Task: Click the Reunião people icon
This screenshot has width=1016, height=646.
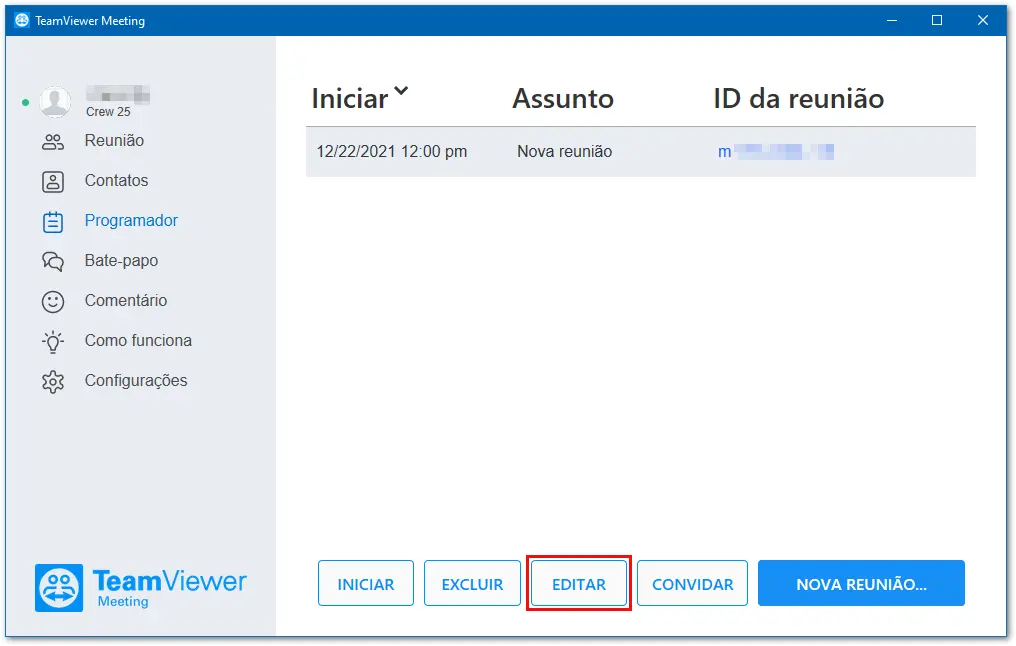Action: tap(53, 142)
